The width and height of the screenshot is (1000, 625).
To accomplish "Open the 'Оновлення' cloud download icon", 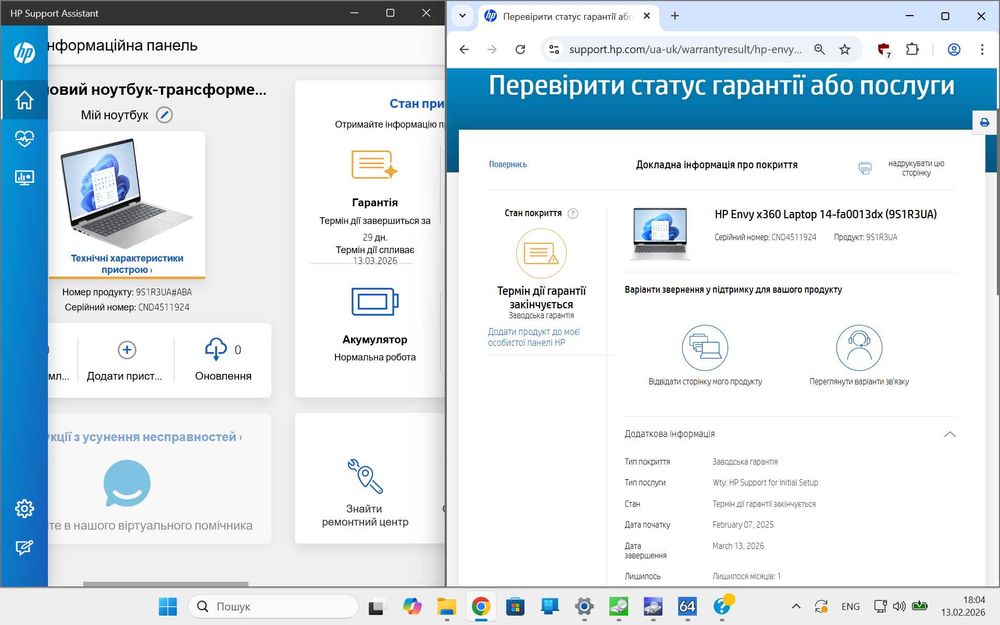I will point(216,349).
